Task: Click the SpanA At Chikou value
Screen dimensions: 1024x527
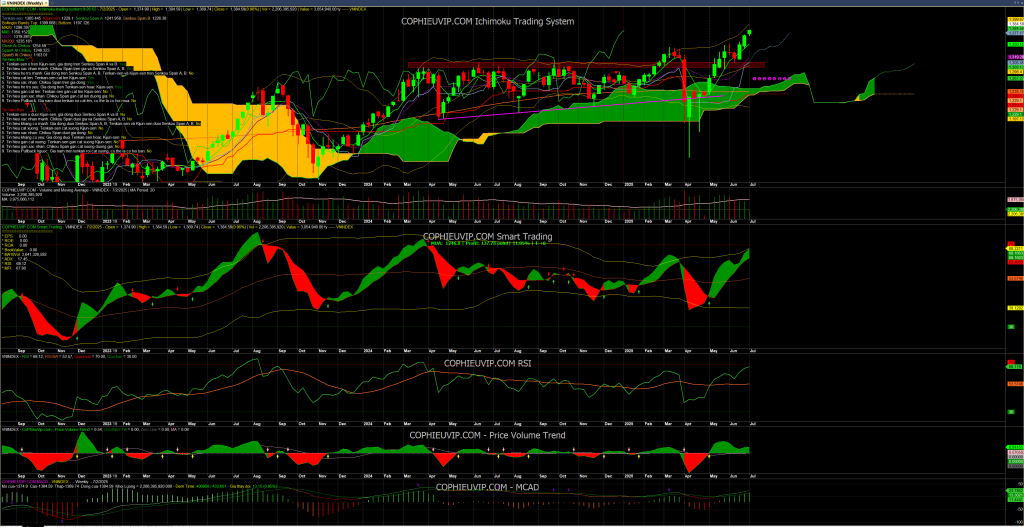Action: (x=41, y=50)
